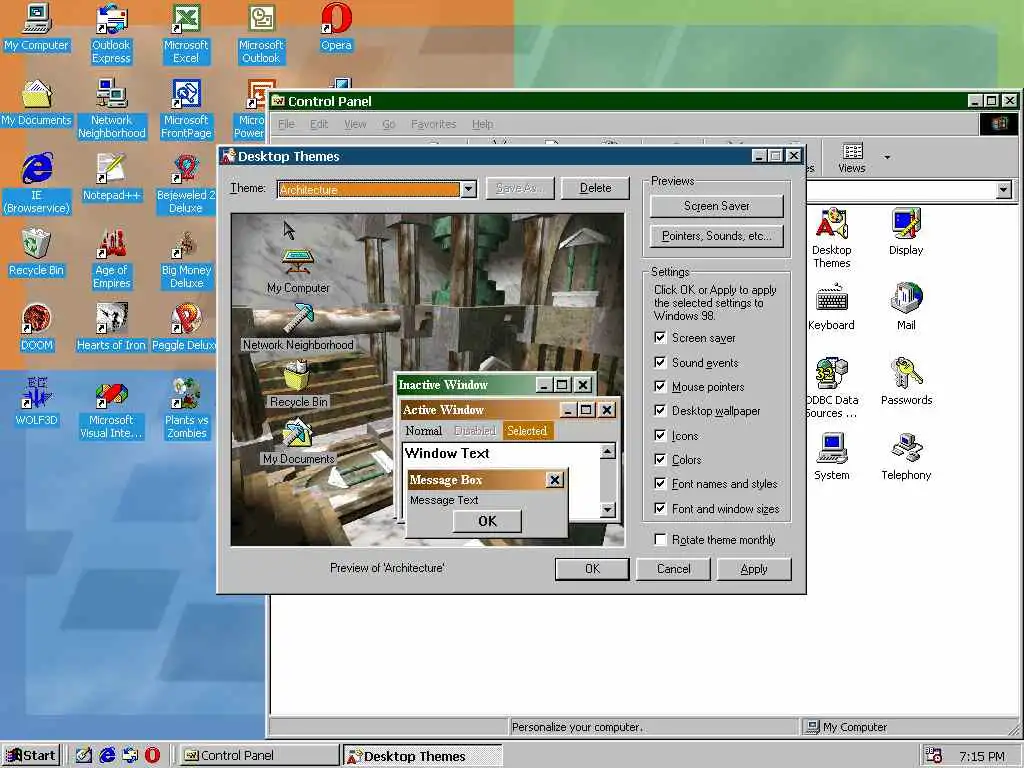Open the Go menu in Control Panel
The height and width of the screenshot is (768, 1024).
pyautogui.click(x=389, y=124)
